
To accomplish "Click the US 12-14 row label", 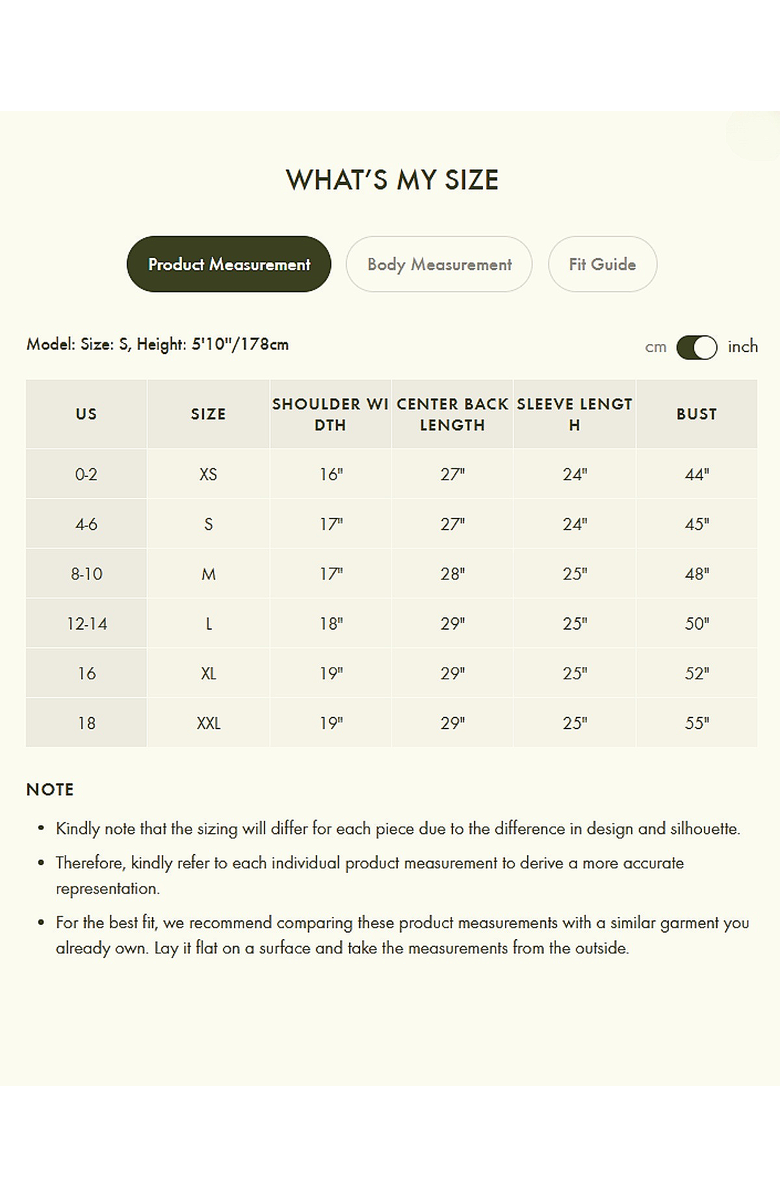I will 87,624.
